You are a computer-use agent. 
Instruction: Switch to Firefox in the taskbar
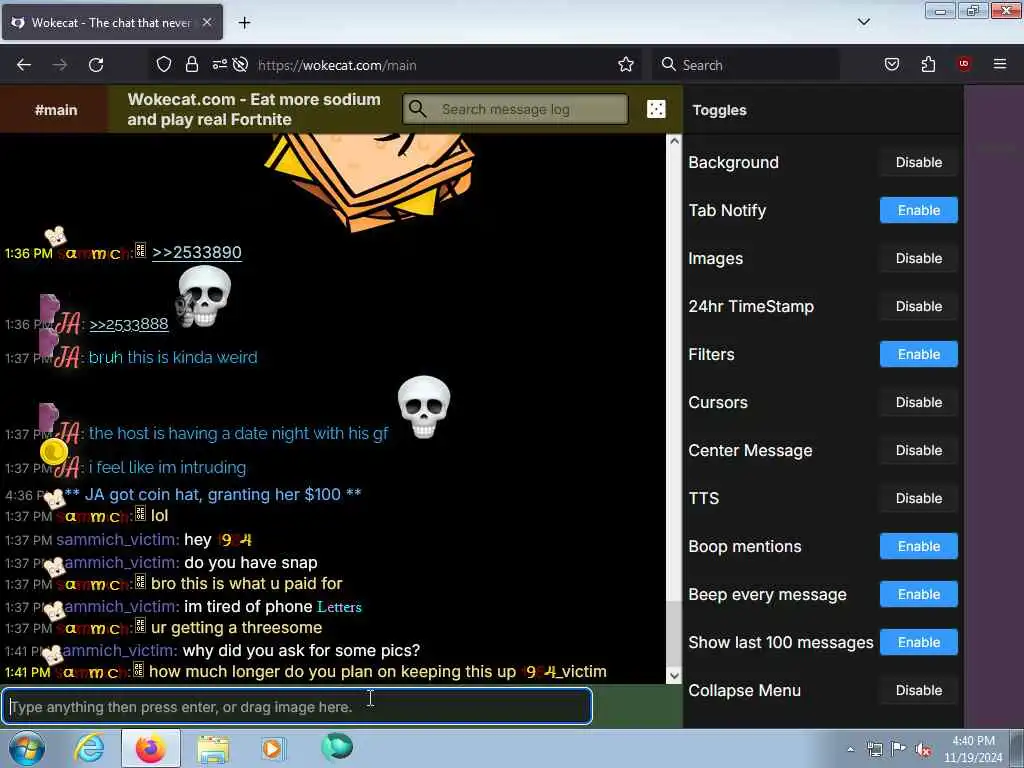pyautogui.click(x=151, y=748)
